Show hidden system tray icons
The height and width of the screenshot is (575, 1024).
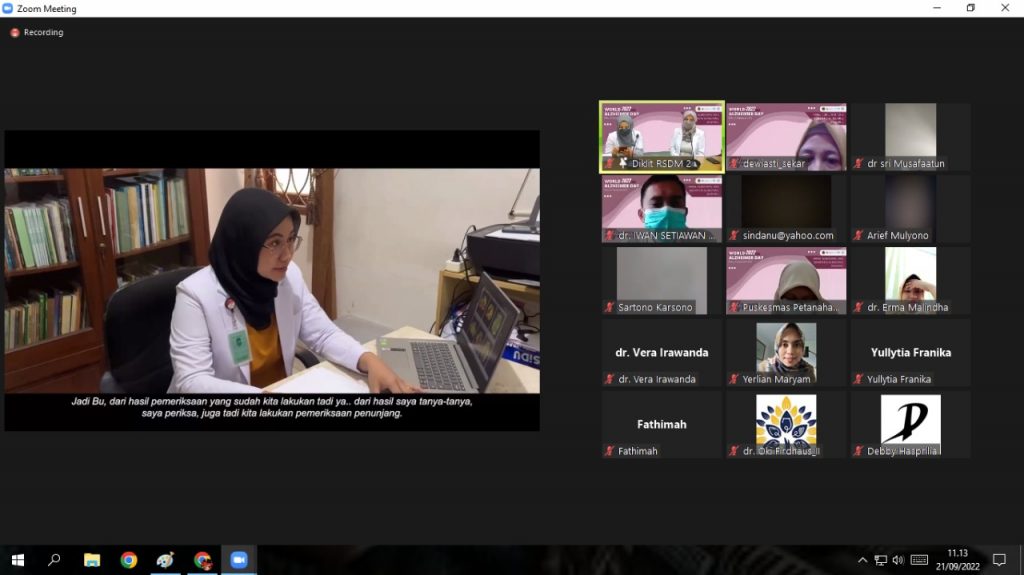(862, 560)
